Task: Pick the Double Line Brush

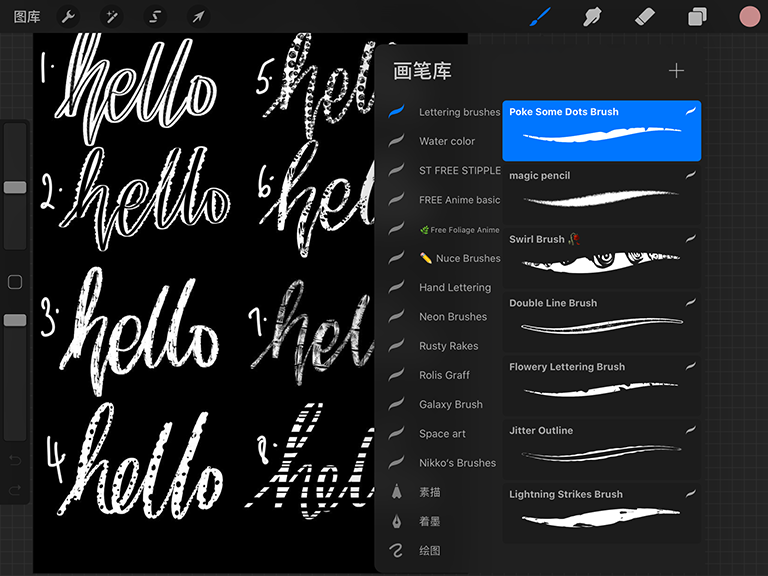Action: 601,319
